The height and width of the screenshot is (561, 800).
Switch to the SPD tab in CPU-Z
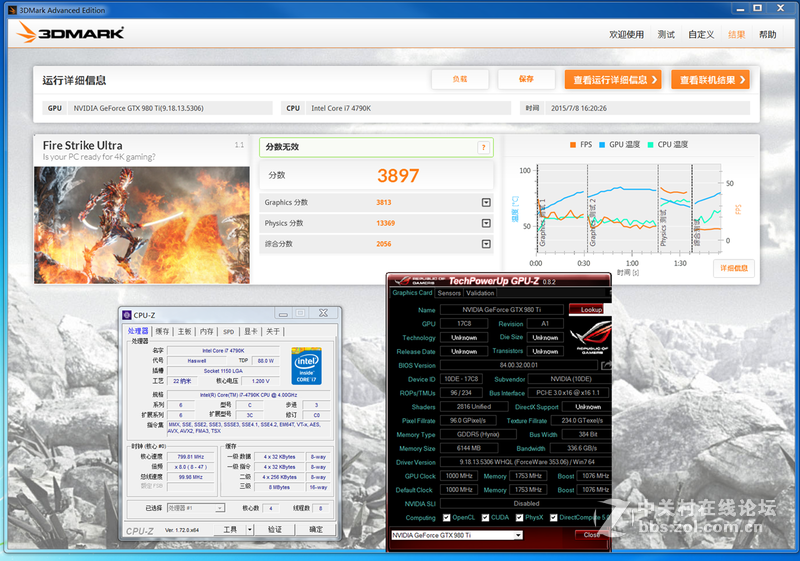click(229, 332)
